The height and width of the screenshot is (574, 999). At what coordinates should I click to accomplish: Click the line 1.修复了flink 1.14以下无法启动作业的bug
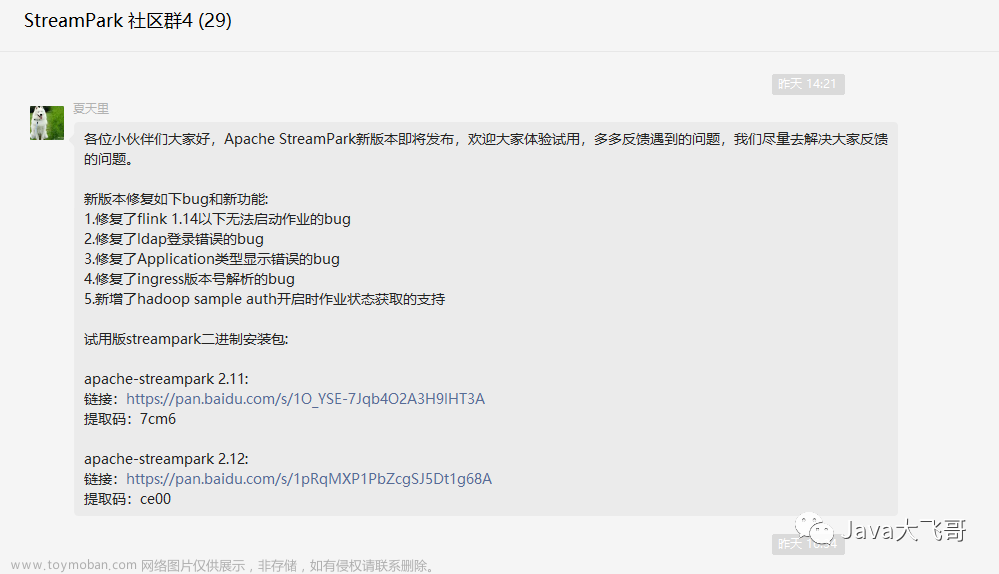(217, 219)
